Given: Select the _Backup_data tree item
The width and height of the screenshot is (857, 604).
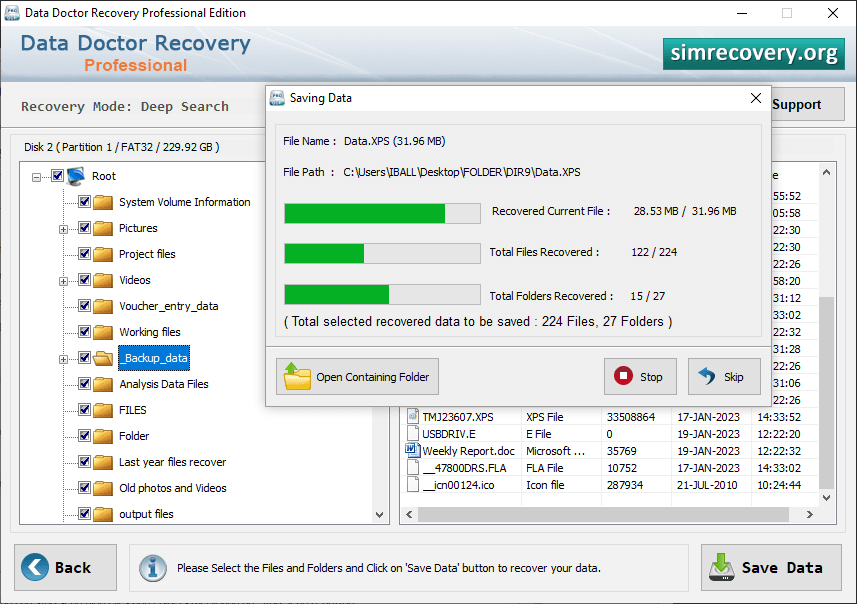Looking at the screenshot, I should [x=154, y=358].
